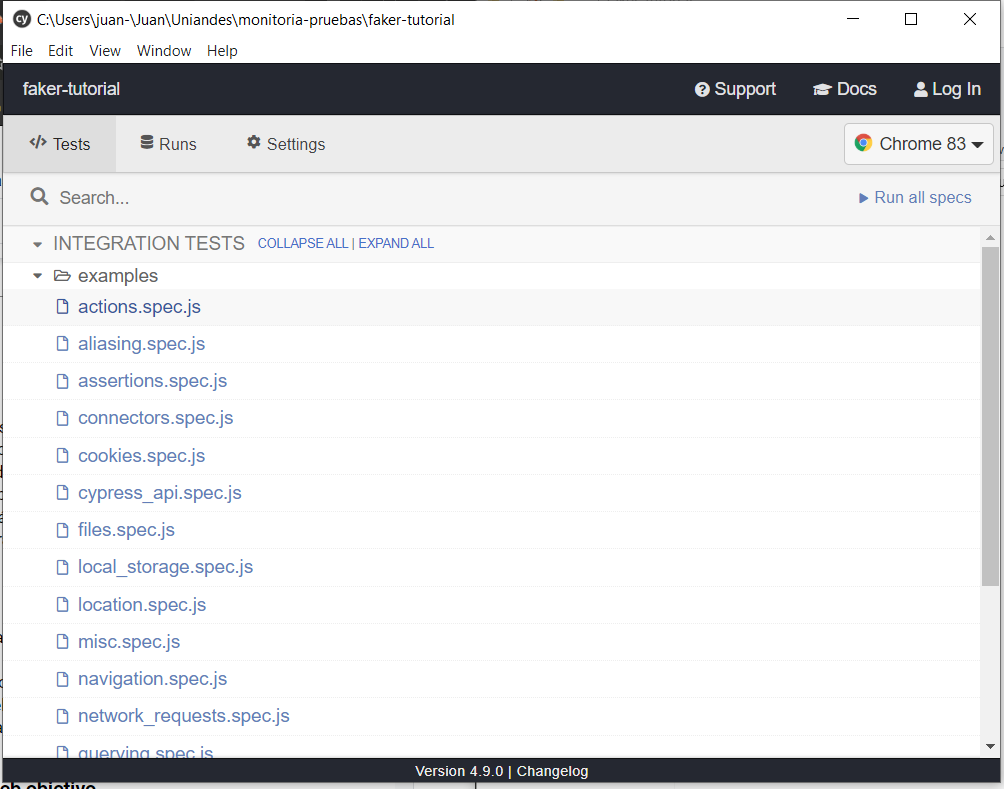Open actions.spec.js spec file
The width and height of the screenshot is (1004, 789).
(139, 307)
